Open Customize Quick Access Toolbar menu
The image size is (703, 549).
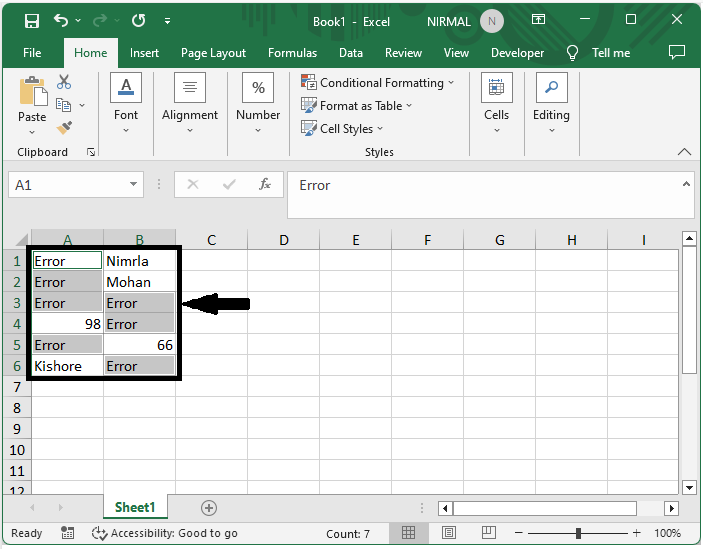click(x=167, y=21)
